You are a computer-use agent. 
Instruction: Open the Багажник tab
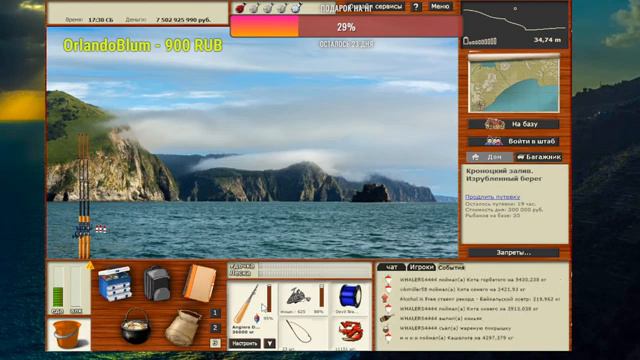538,157
